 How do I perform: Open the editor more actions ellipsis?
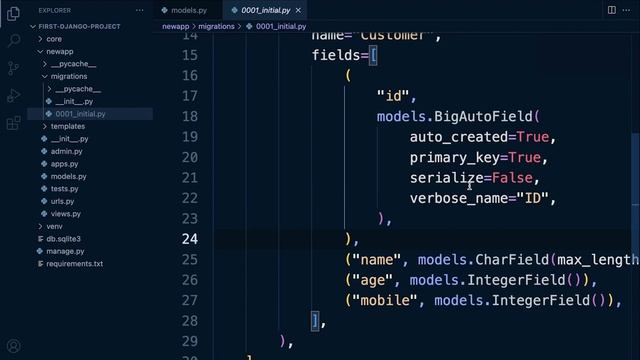tap(626, 10)
